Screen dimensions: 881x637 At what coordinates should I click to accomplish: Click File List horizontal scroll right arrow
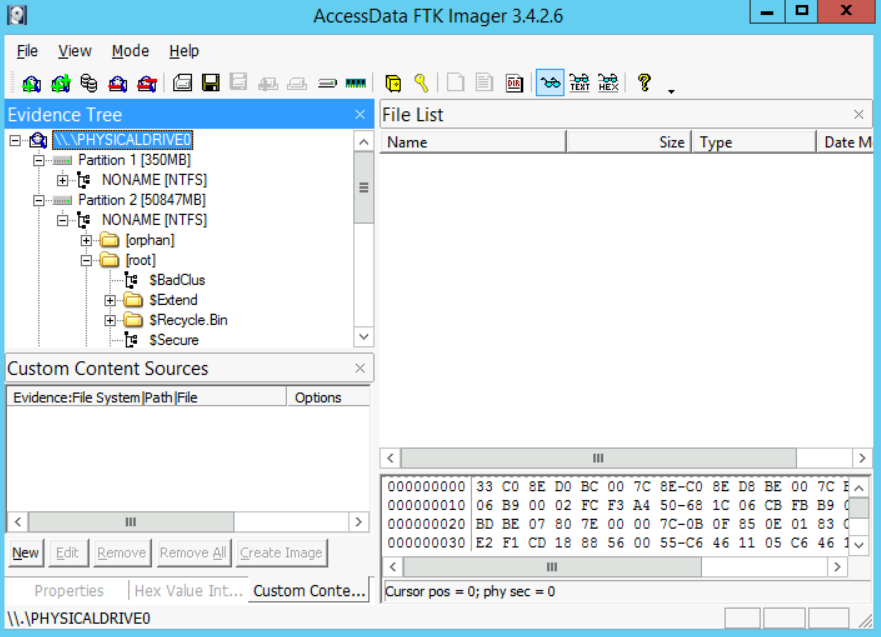coord(862,458)
